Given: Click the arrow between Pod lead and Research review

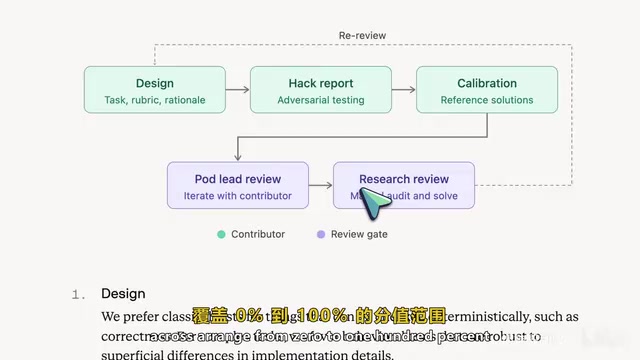Looking at the screenshot, I should point(321,185).
